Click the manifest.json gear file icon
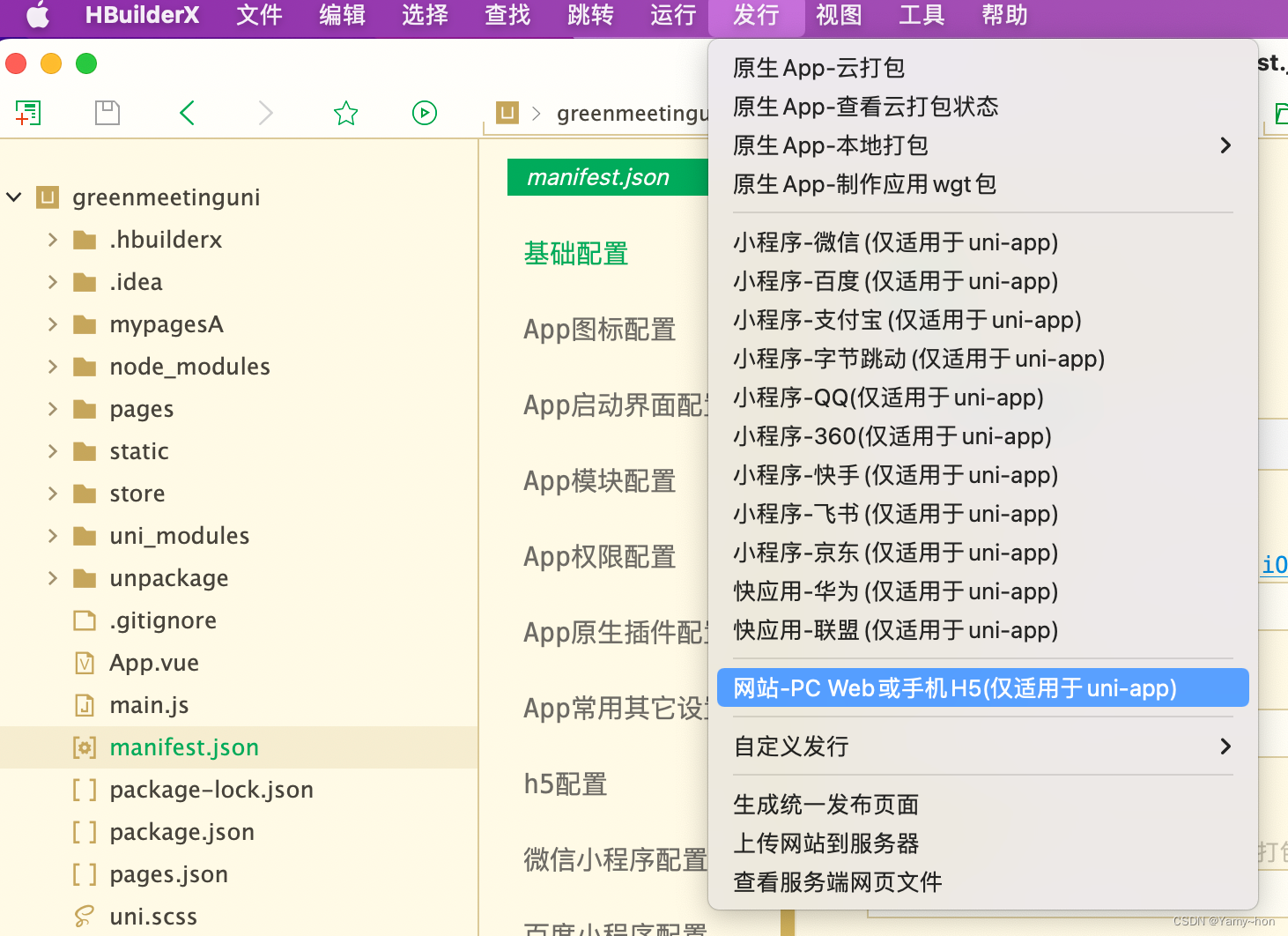This screenshot has height=936, width=1288. [85, 747]
